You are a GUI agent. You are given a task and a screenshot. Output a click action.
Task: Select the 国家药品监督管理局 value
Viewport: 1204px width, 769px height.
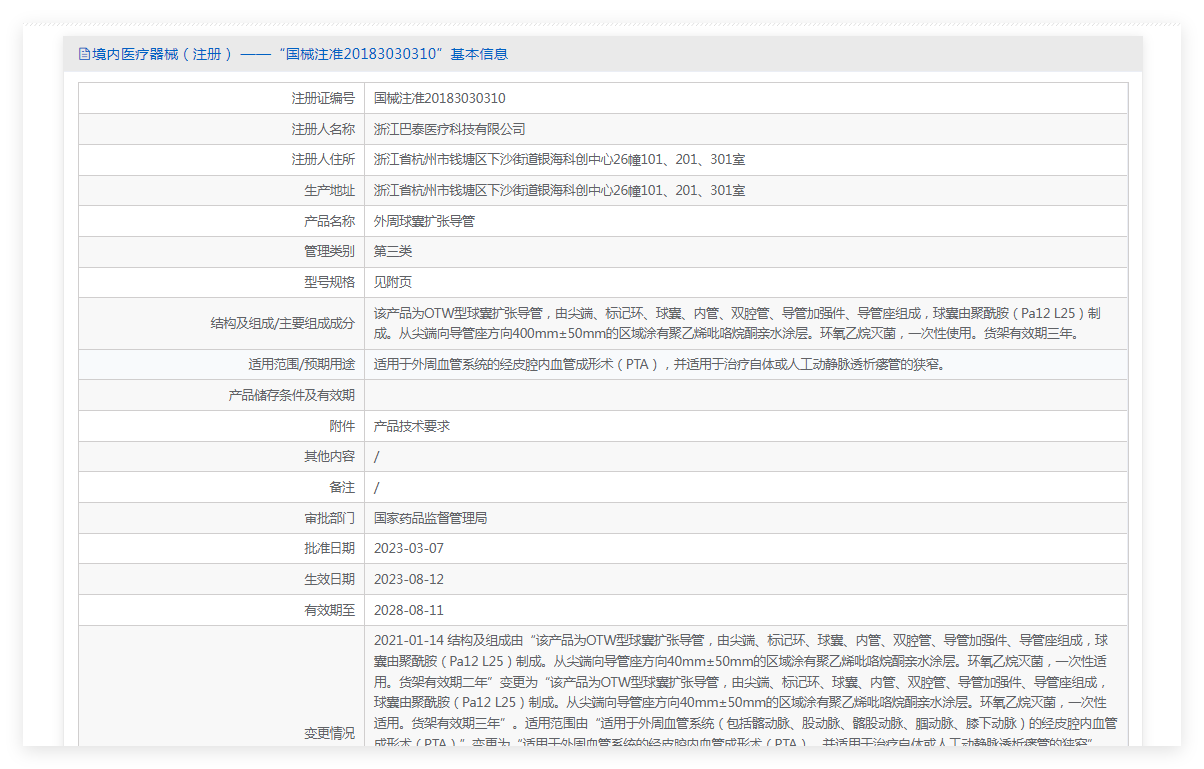click(x=431, y=519)
